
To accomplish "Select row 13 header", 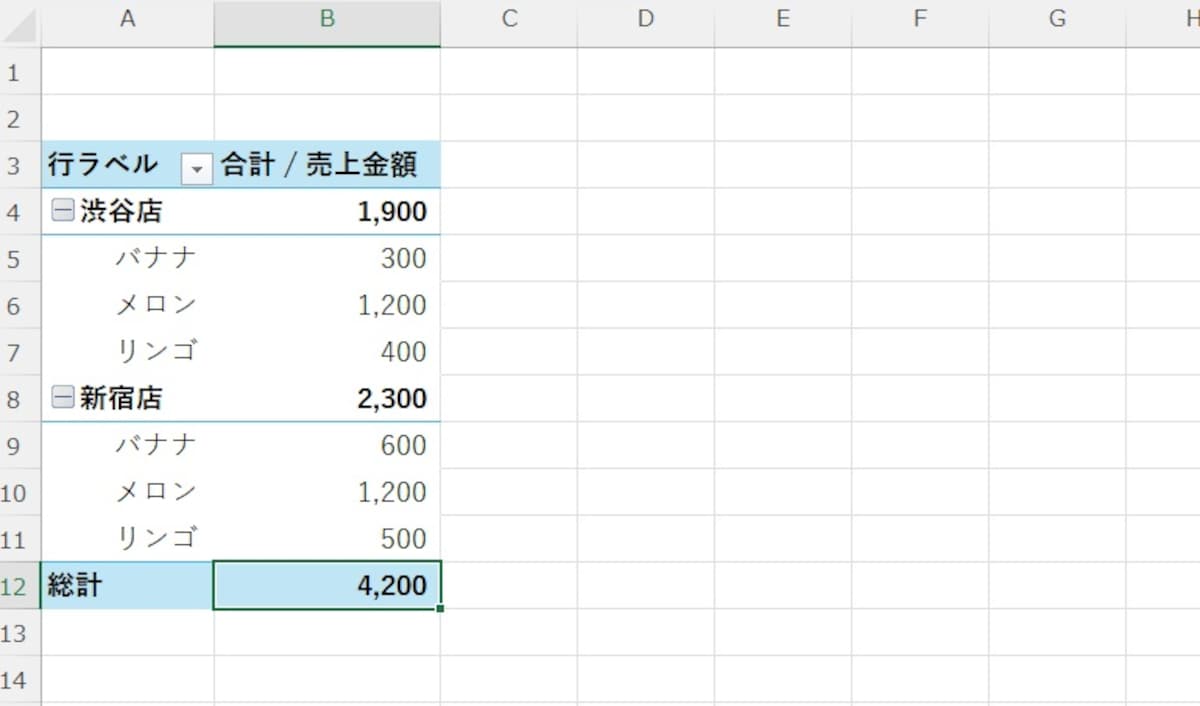I will click(x=20, y=632).
